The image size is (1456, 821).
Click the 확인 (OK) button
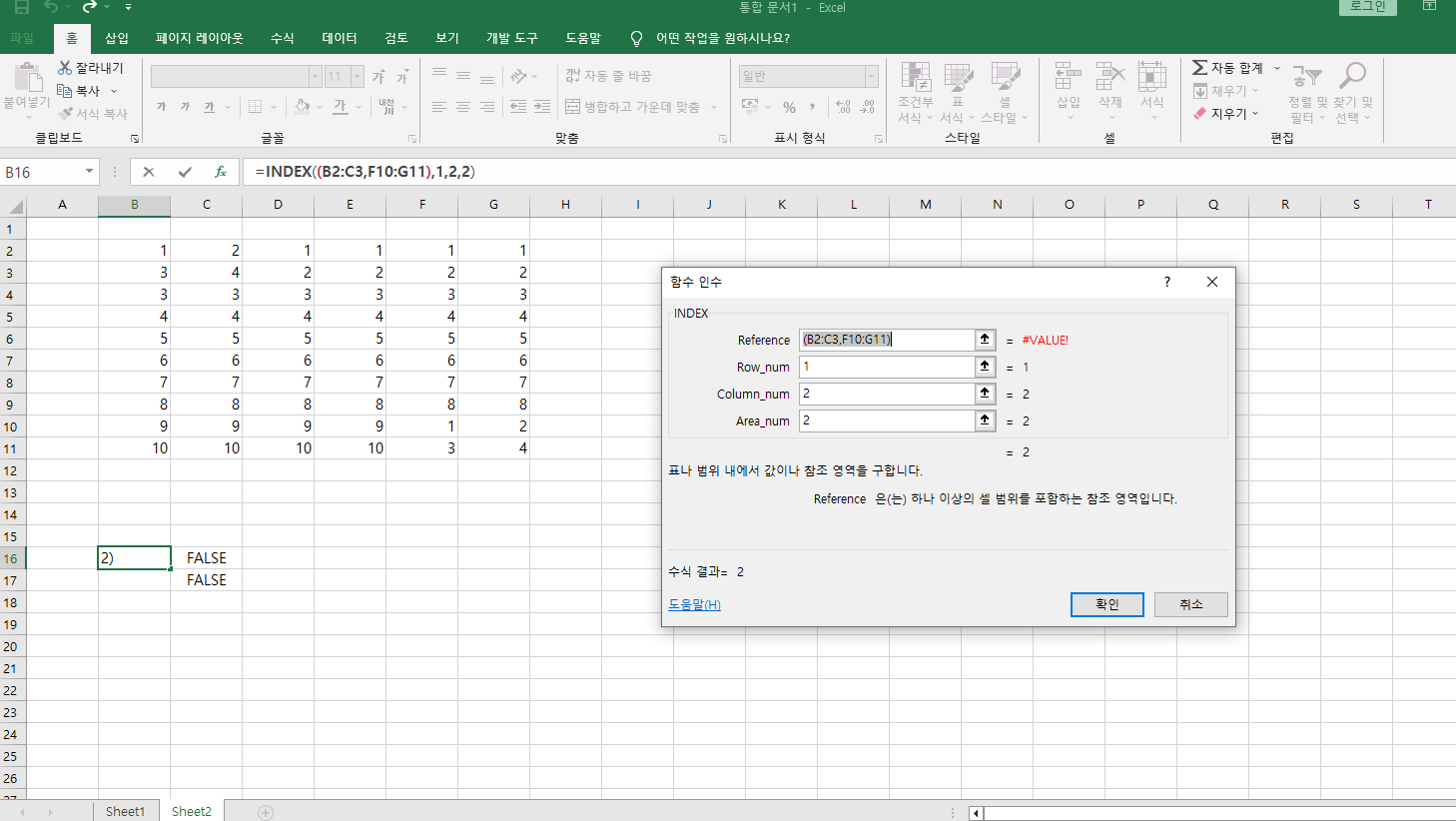1107,604
